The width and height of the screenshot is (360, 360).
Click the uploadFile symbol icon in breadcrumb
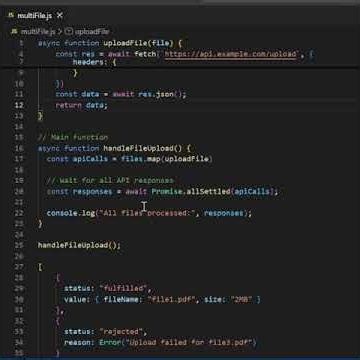(x=69, y=32)
